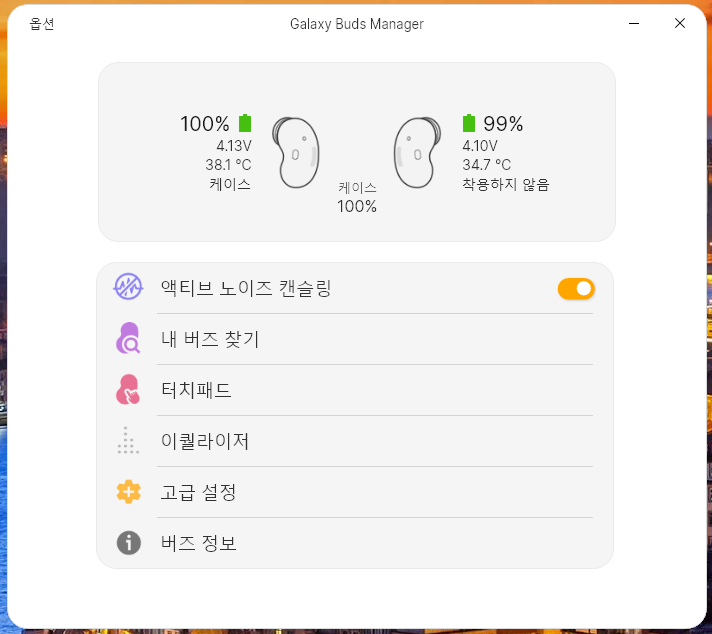Click the Find My Buds magnifier icon
The image size is (712, 634).
(128, 339)
